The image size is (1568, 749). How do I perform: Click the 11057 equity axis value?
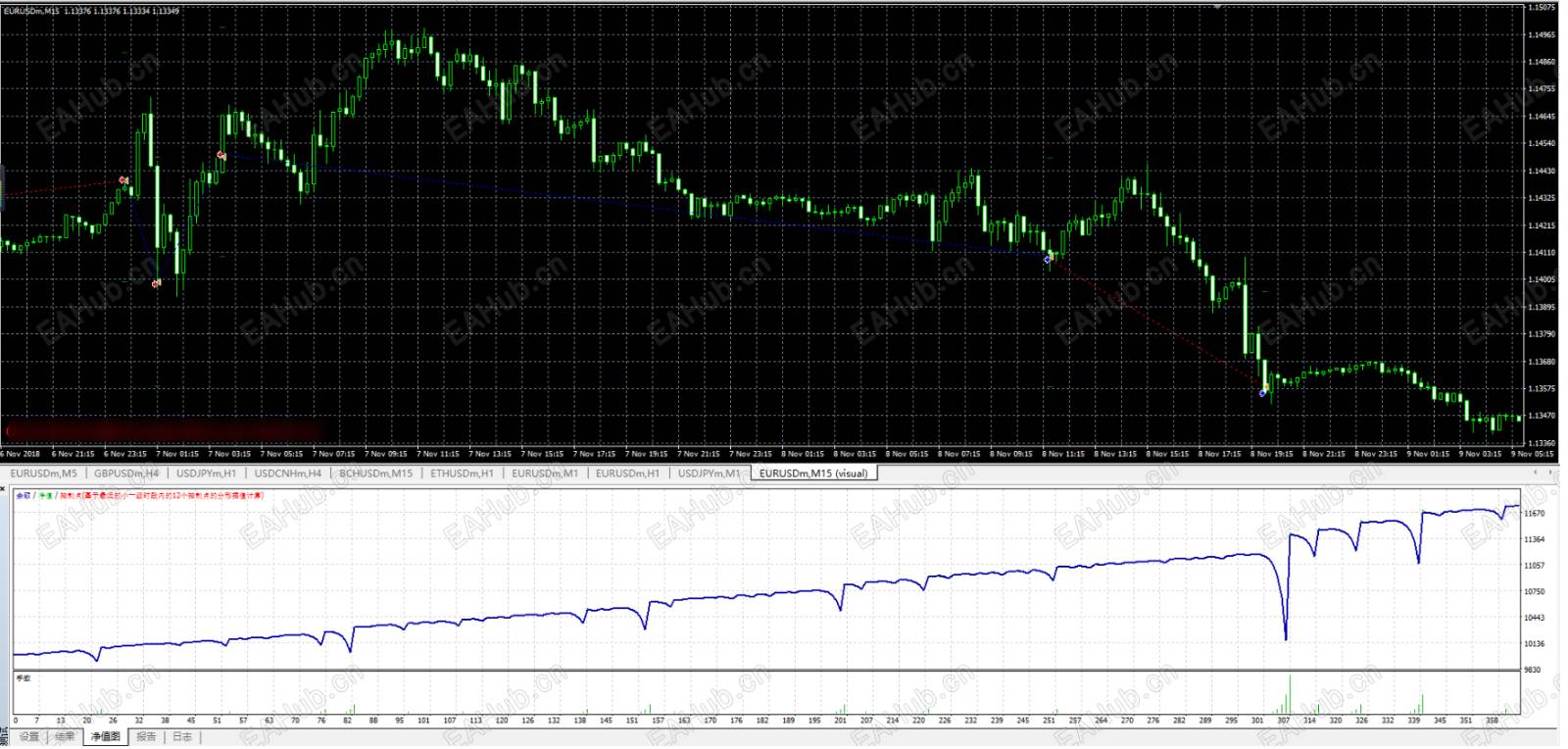click(1535, 566)
